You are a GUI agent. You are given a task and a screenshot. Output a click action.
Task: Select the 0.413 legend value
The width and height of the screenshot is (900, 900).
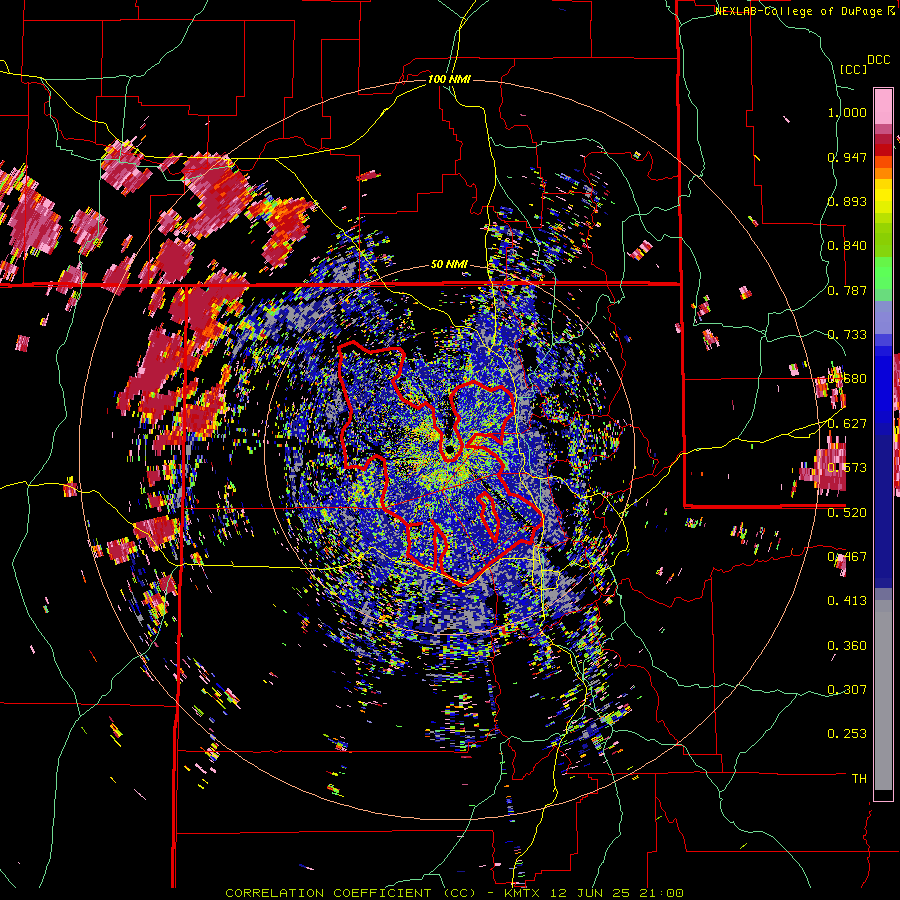[847, 601]
